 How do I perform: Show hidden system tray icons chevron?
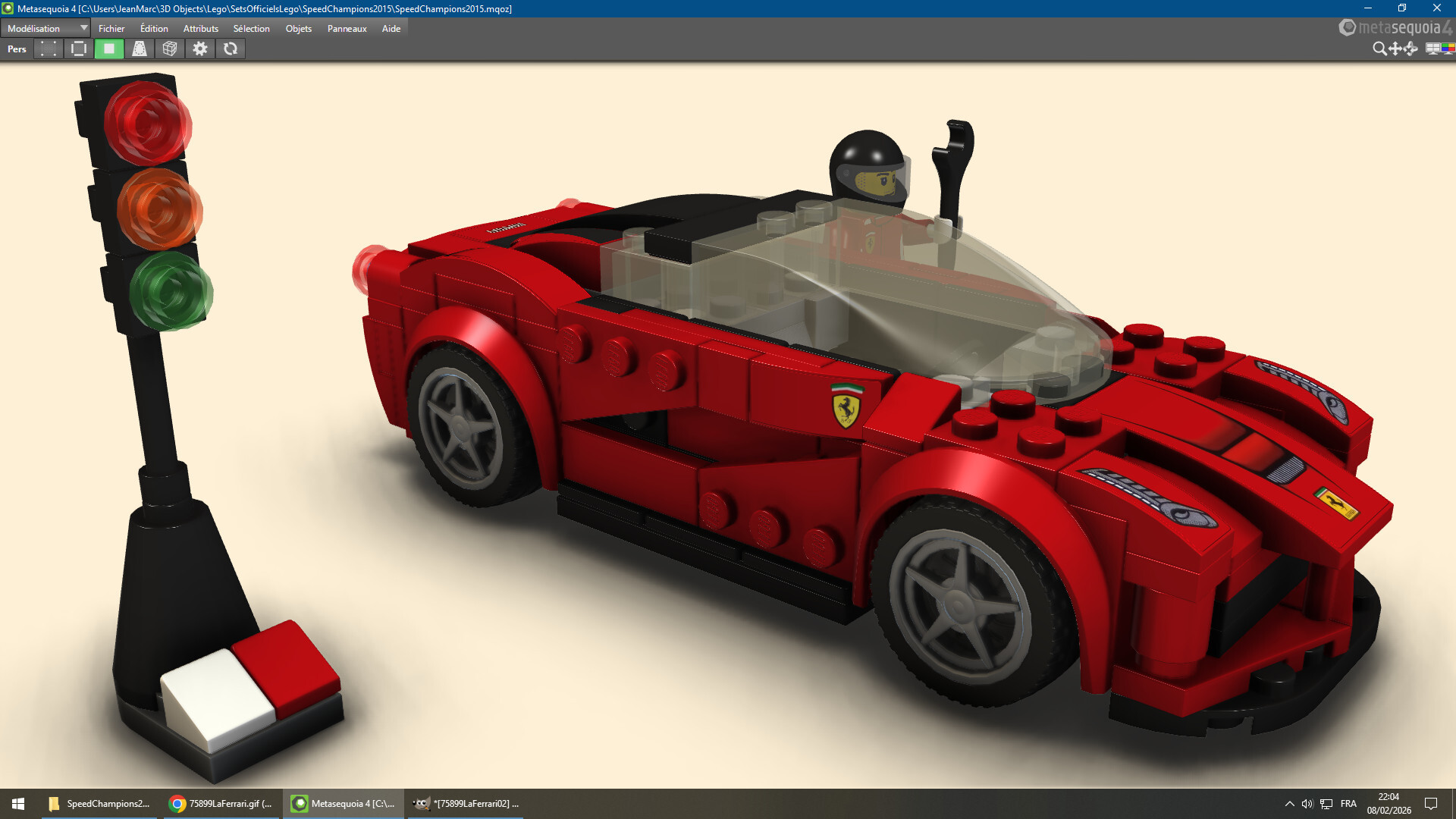coord(1289,804)
